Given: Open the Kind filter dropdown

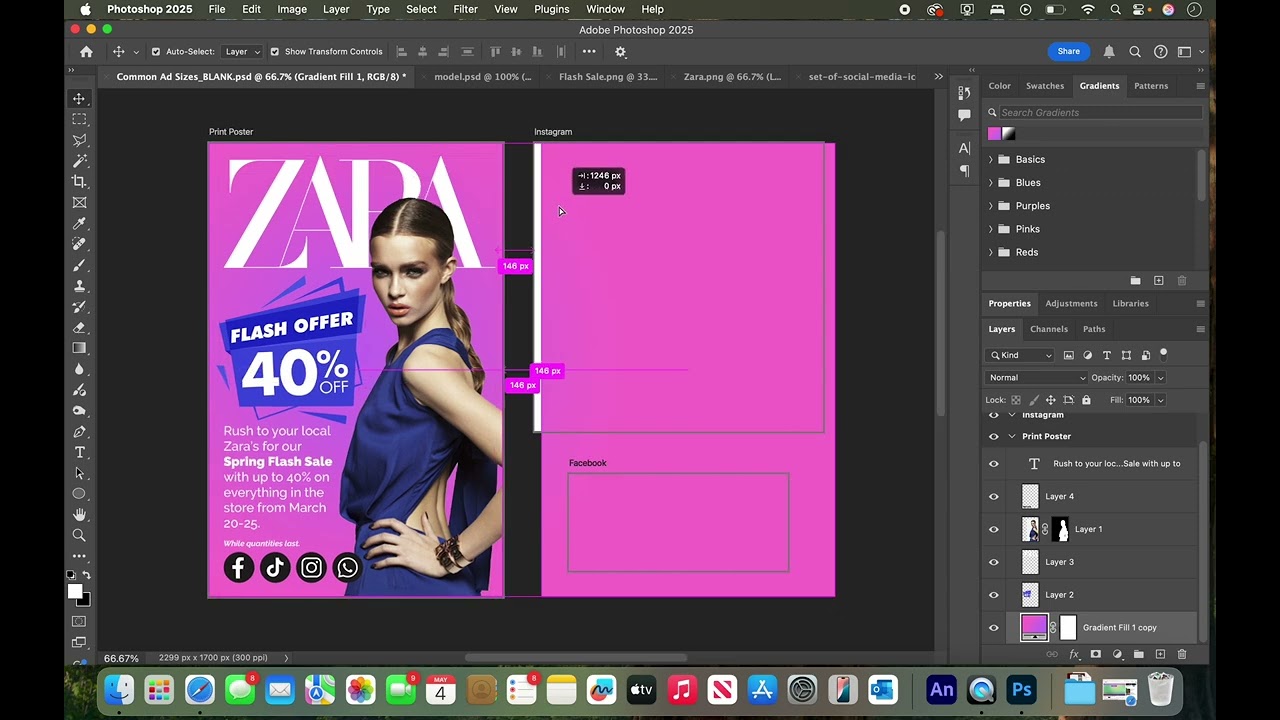Looking at the screenshot, I should (1021, 355).
